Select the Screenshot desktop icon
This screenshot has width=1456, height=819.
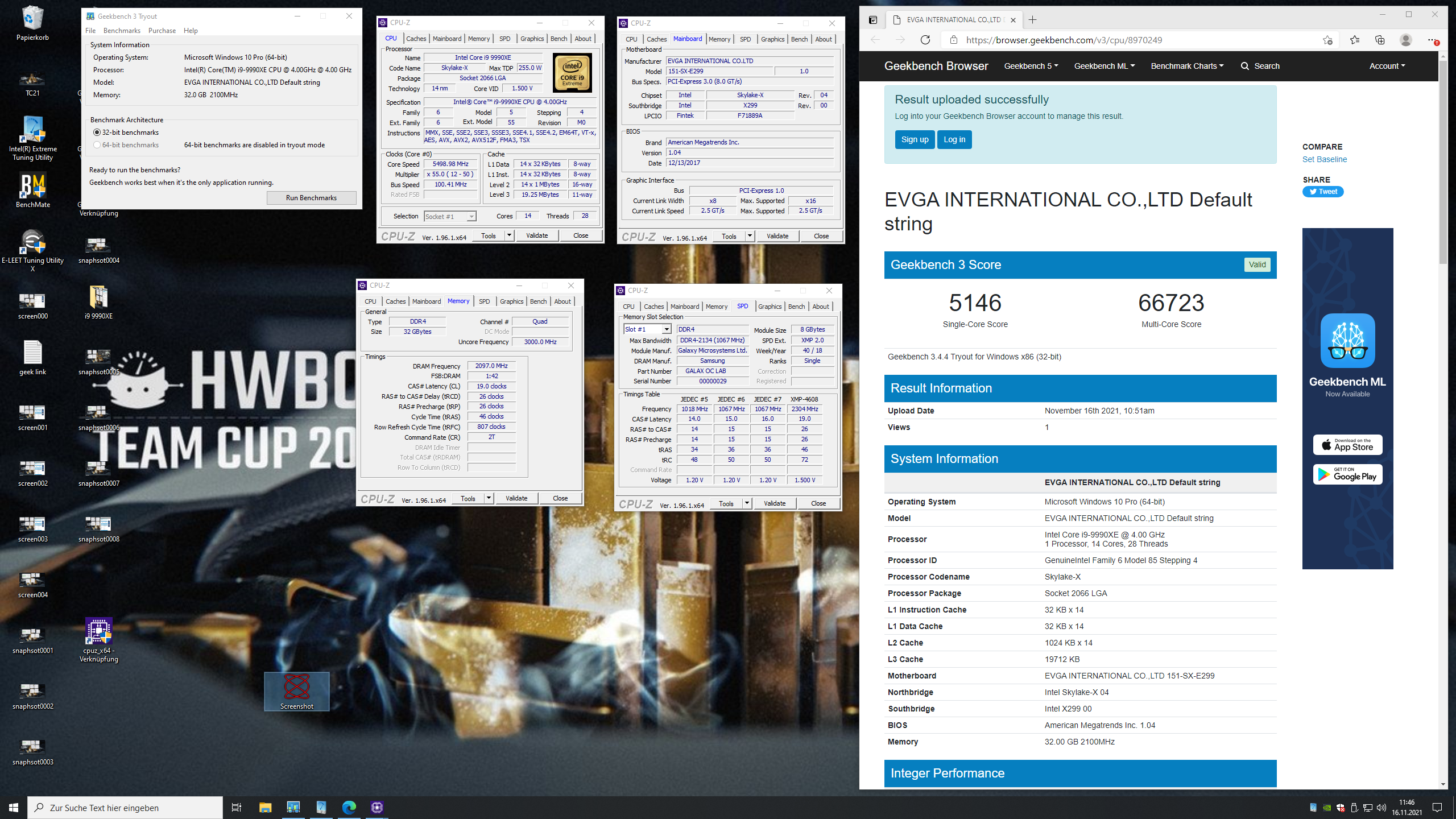pos(296,691)
